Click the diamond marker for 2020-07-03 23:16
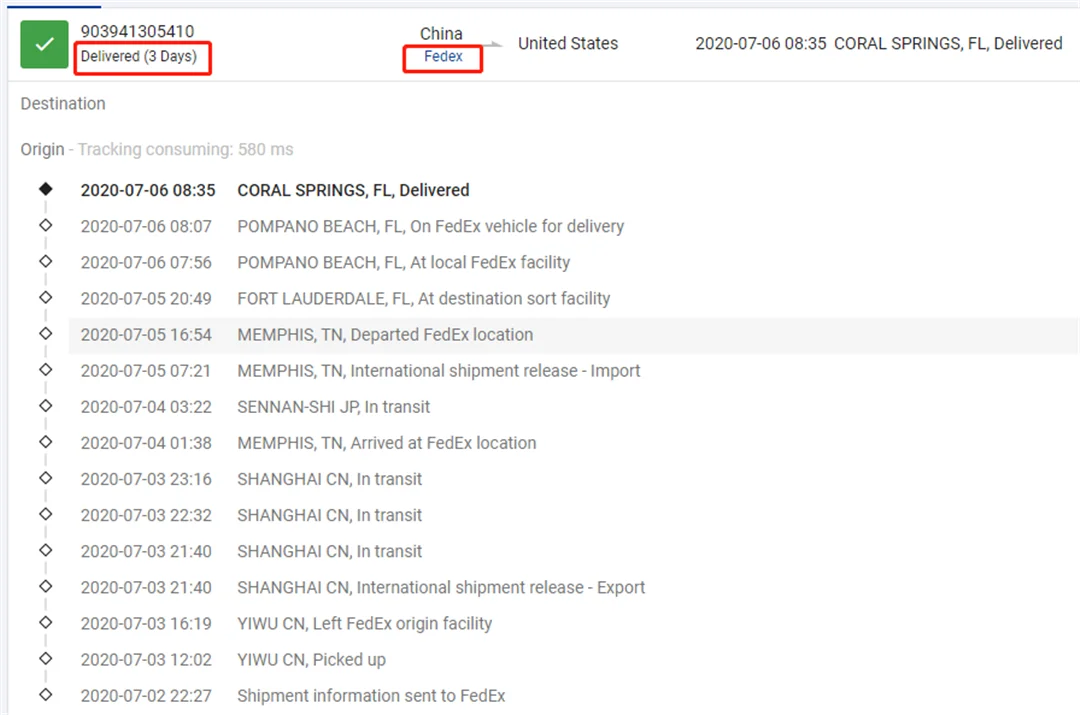This screenshot has width=1080, height=715. pos(45,477)
